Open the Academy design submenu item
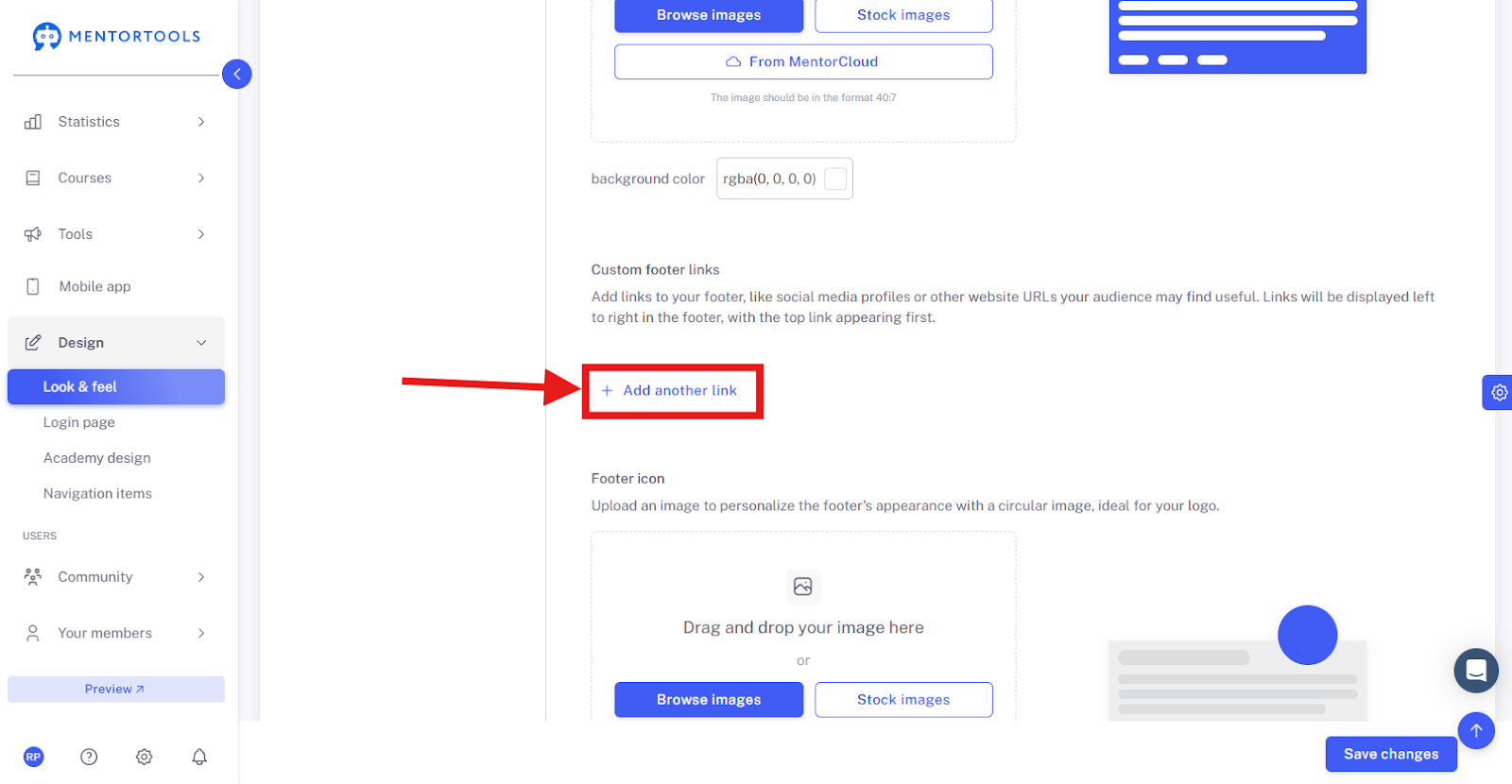This screenshot has height=784, width=1512. click(97, 458)
